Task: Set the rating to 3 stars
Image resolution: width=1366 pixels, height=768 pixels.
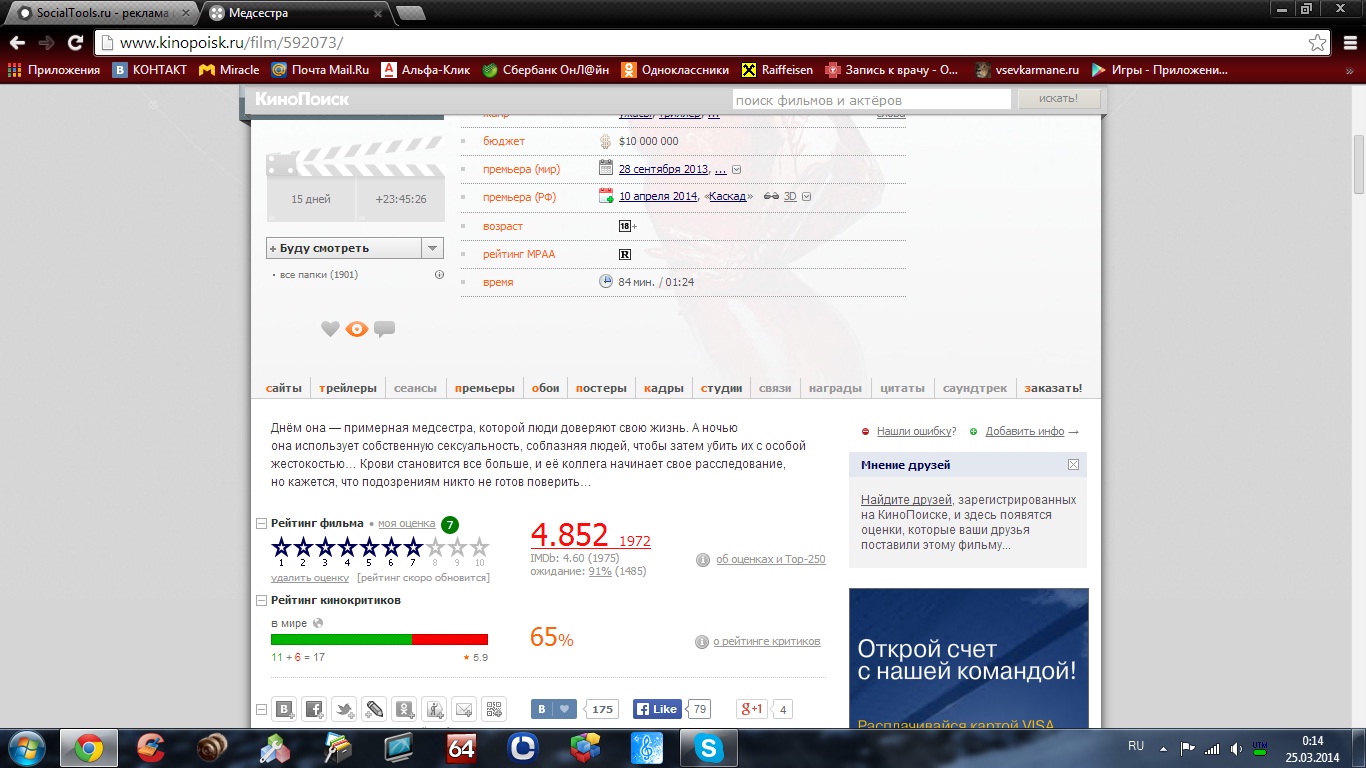Action: pos(325,547)
